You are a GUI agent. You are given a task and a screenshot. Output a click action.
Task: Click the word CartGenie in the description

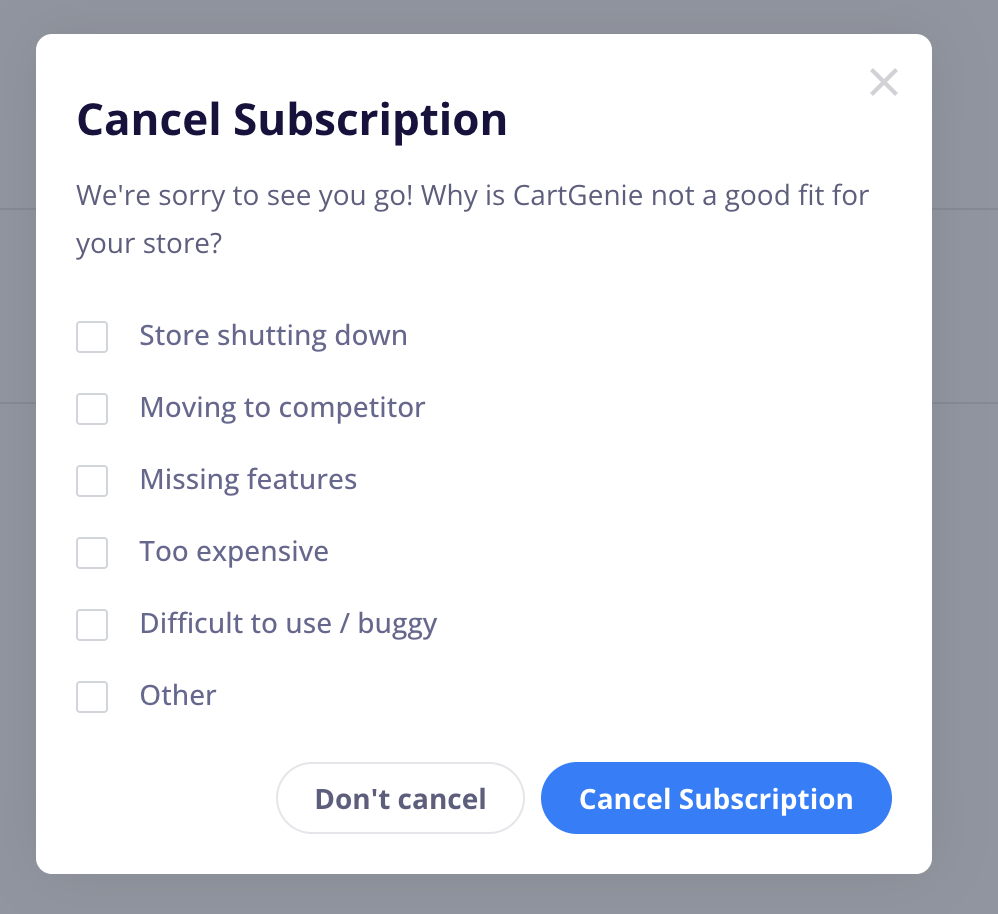578,195
